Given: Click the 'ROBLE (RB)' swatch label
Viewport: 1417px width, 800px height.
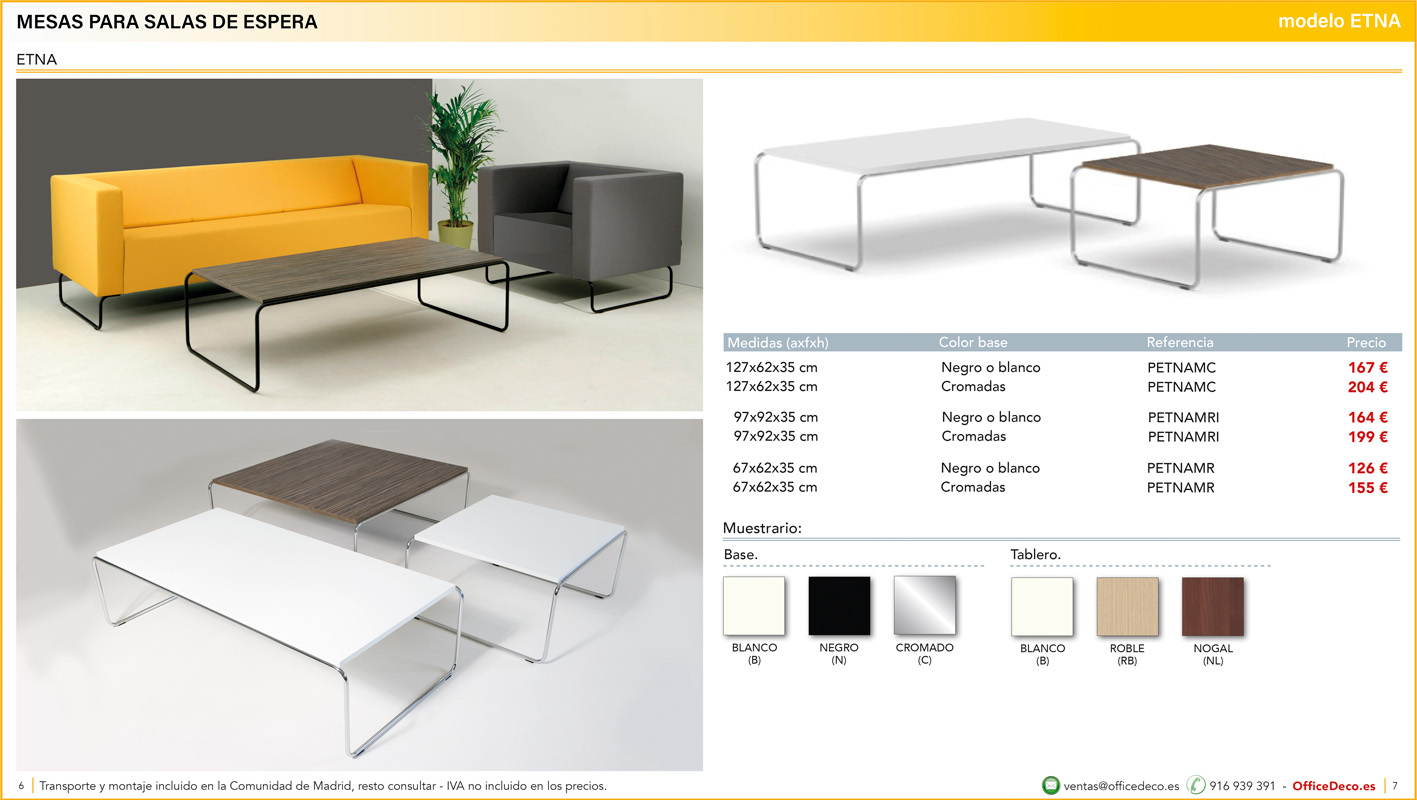Looking at the screenshot, I should 1127,655.
